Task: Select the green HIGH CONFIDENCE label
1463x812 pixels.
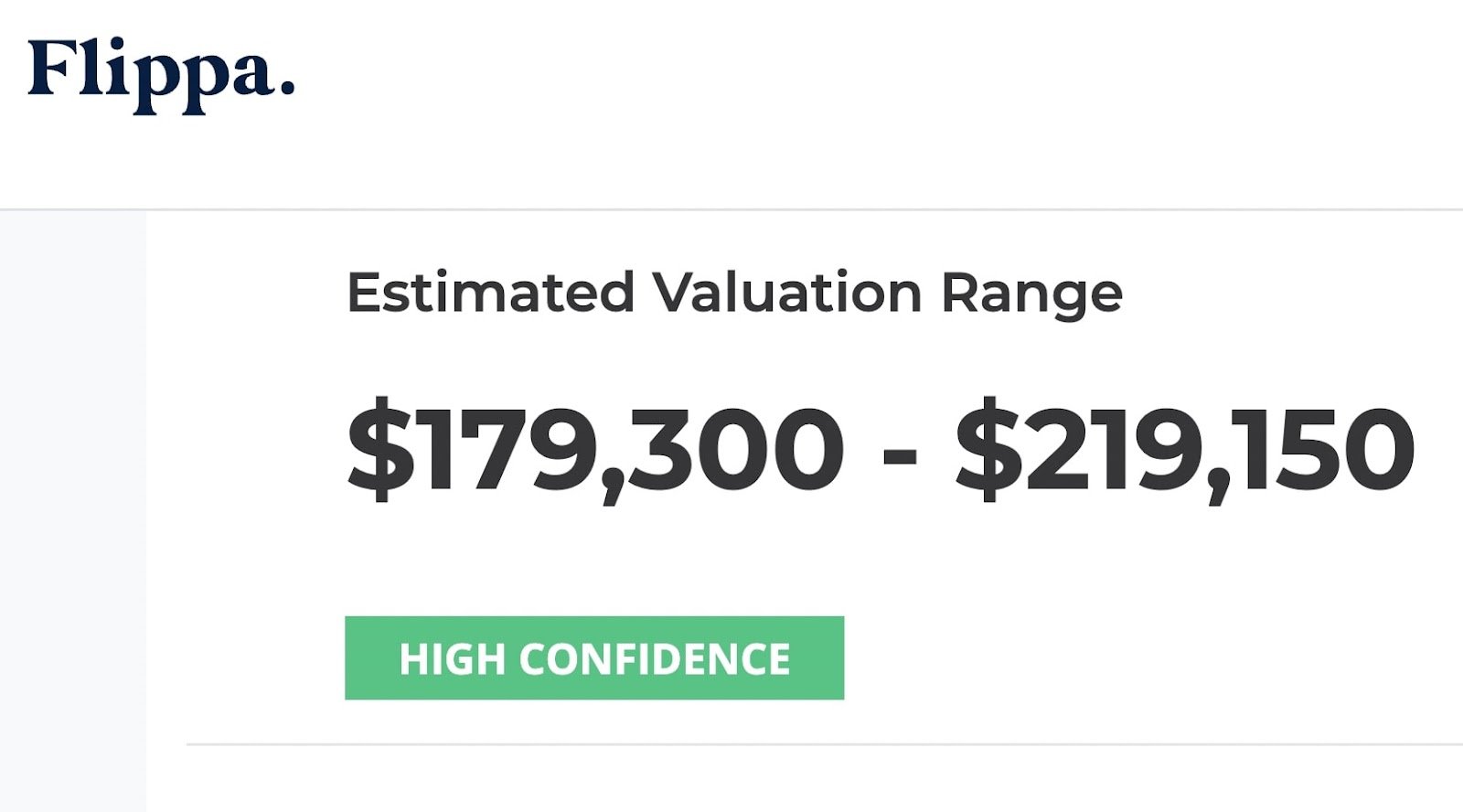Action: pyautogui.click(x=596, y=657)
